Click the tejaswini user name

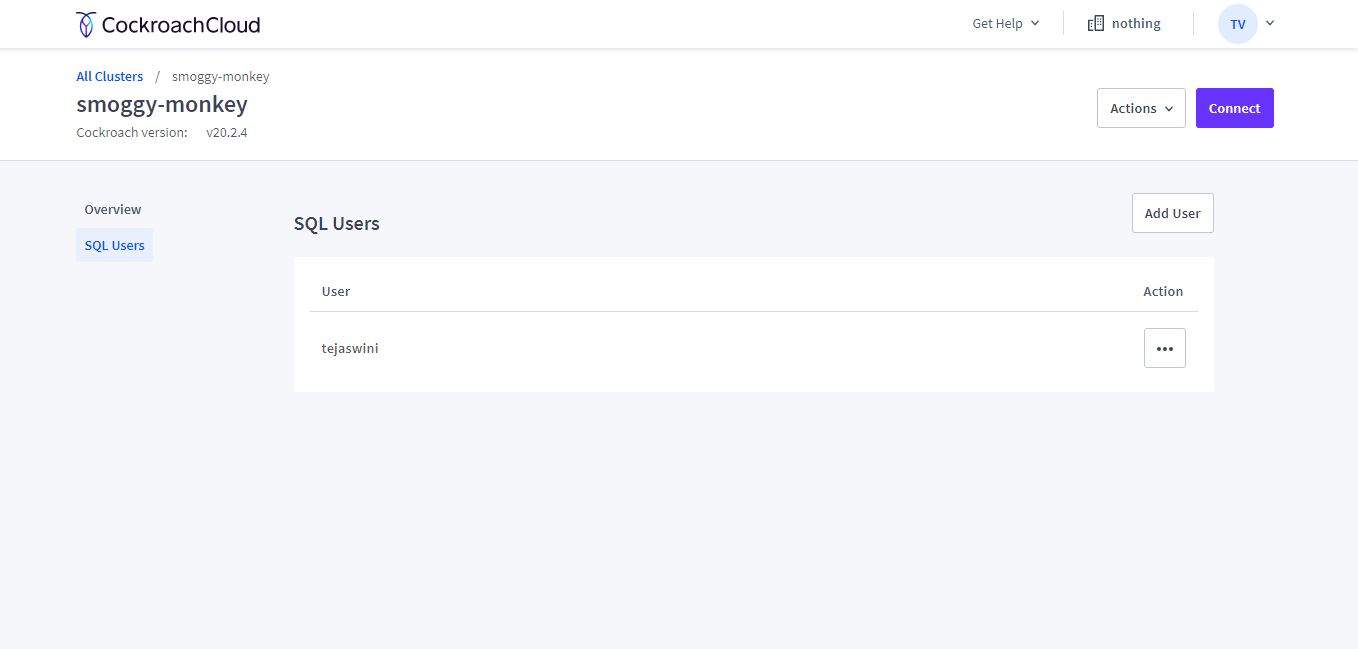tap(350, 349)
